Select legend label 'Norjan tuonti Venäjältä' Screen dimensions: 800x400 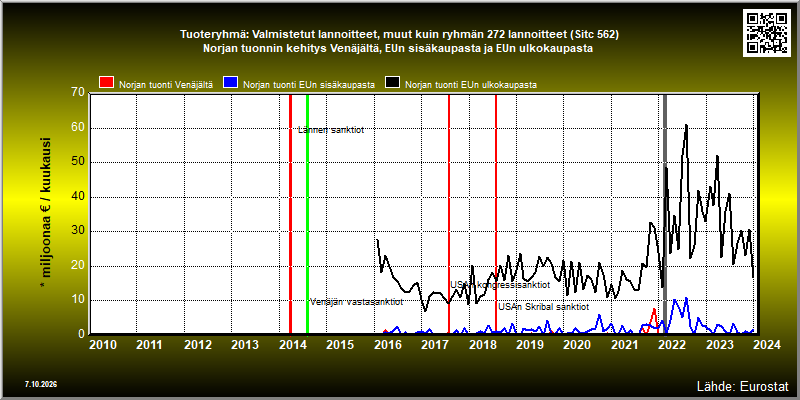tap(166, 85)
